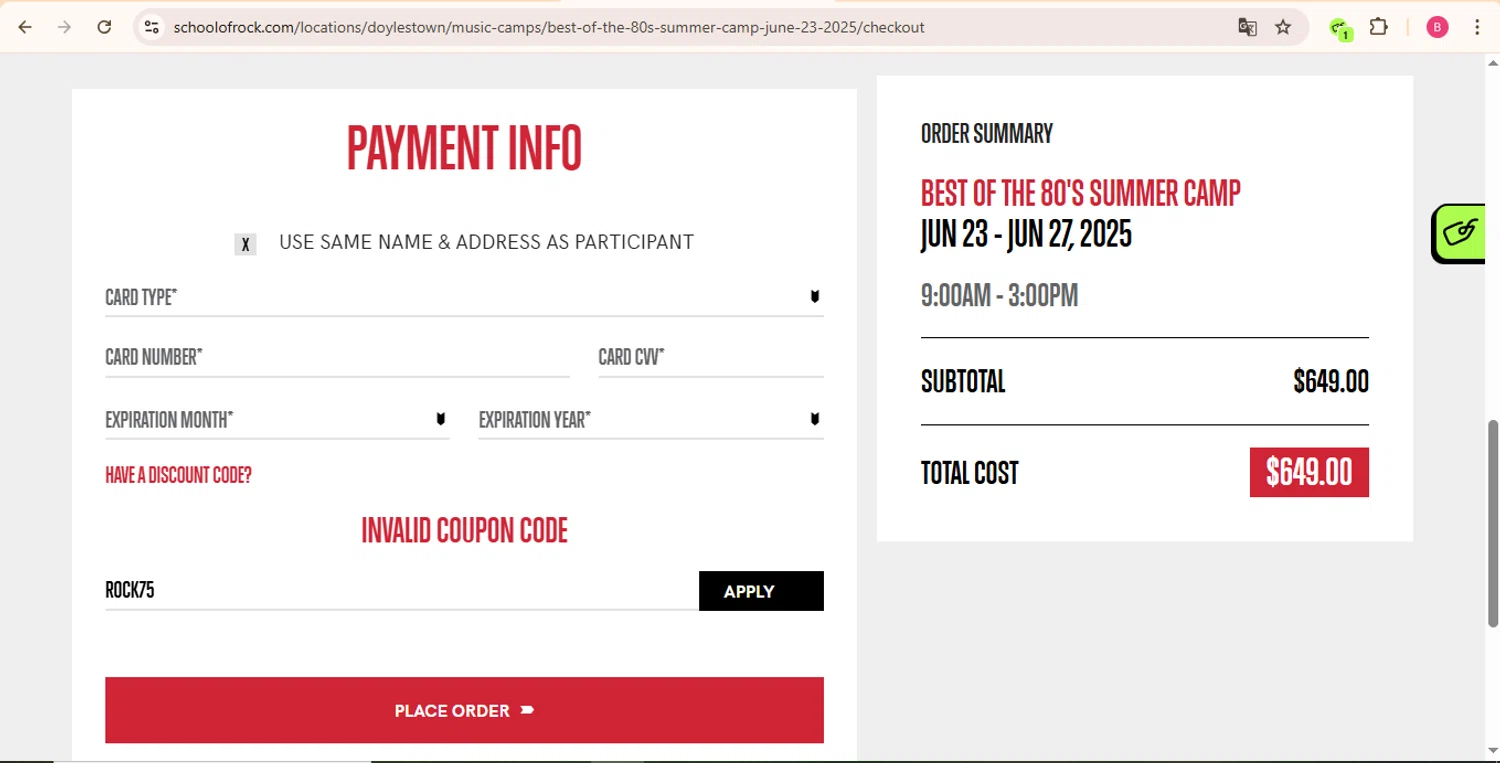1500x763 pixels.
Task: Click the browser forward arrow
Action: (x=64, y=27)
